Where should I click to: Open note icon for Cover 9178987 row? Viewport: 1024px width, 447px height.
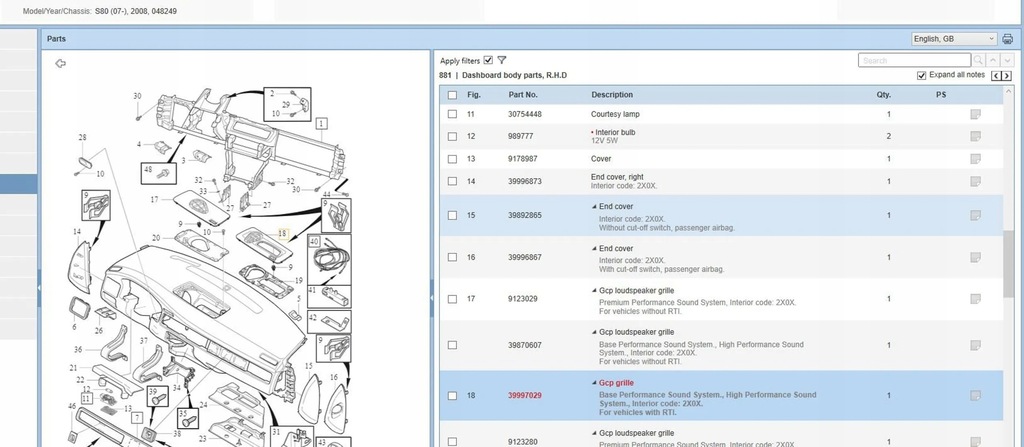(x=976, y=159)
